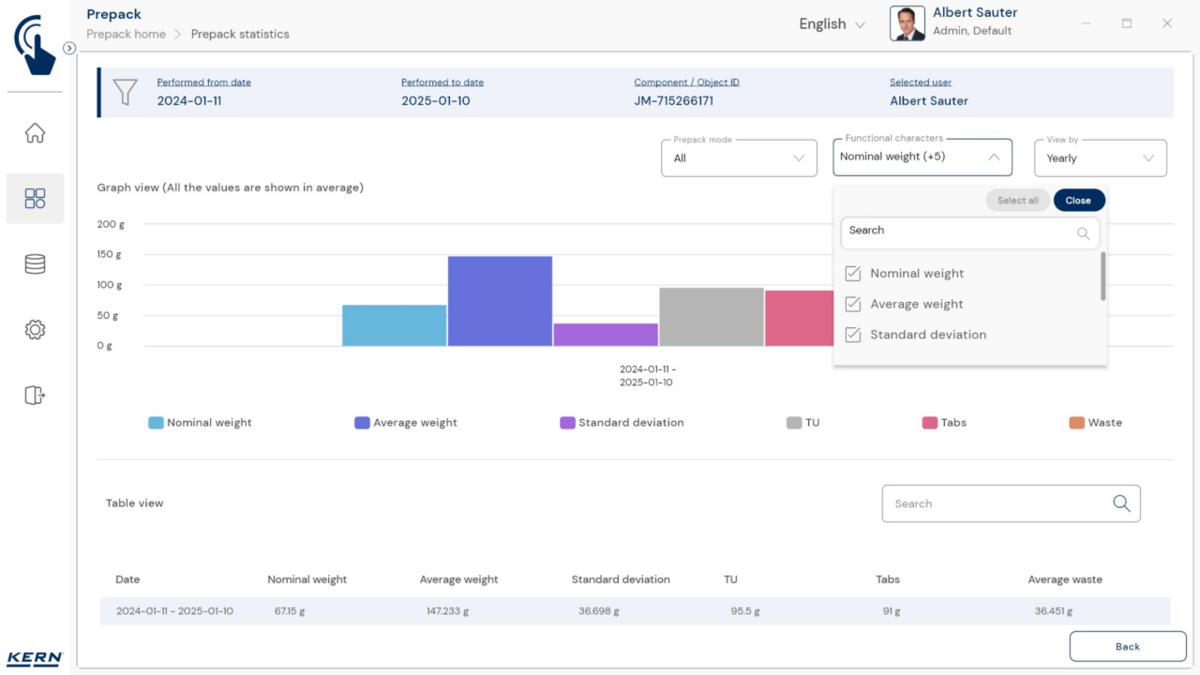
Task: Open the Home icon in sidebar
Action: pyautogui.click(x=35, y=133)
